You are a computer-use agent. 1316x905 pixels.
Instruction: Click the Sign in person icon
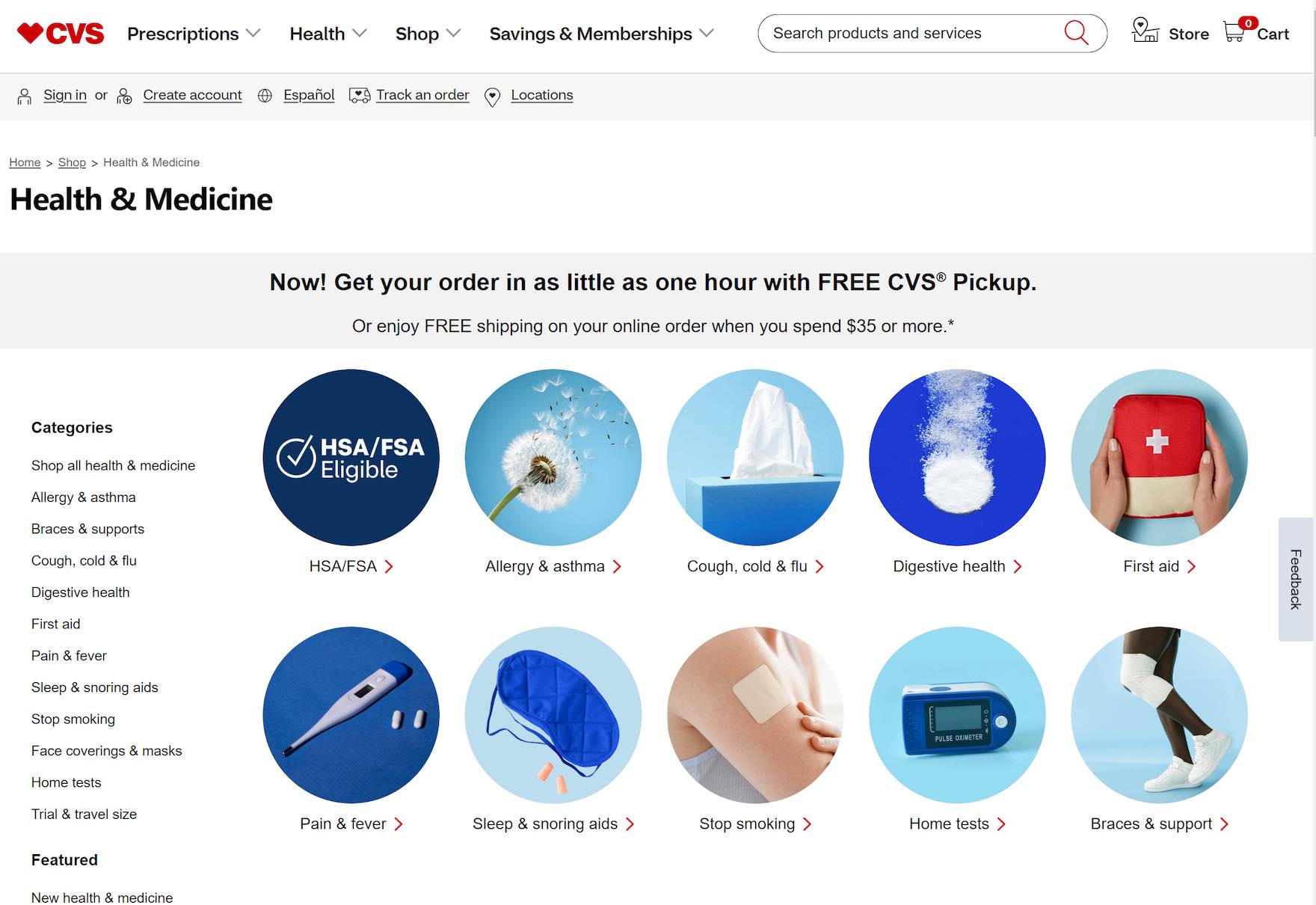tap(25, 96)
